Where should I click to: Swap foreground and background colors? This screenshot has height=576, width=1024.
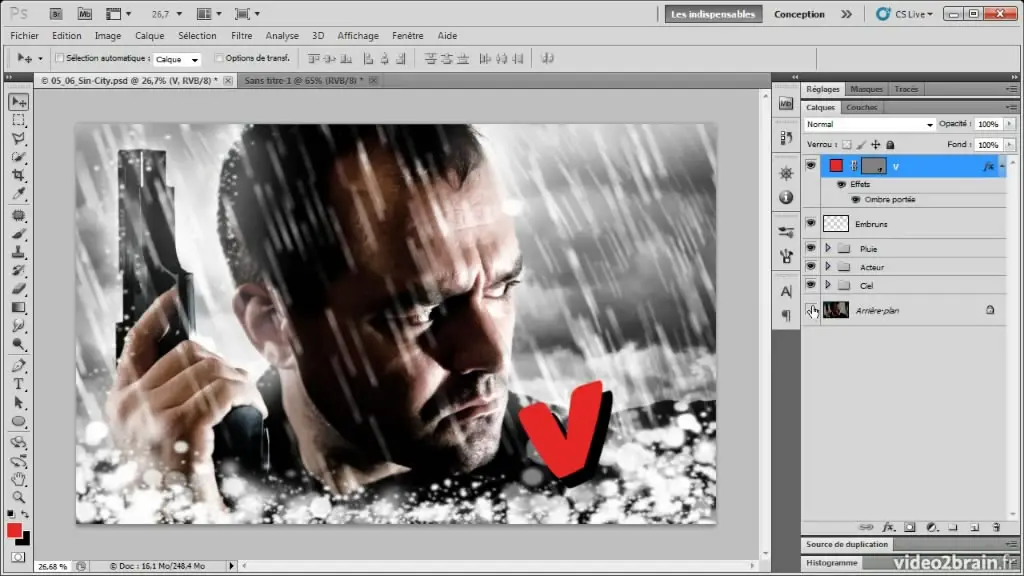[x=25, y=514]
